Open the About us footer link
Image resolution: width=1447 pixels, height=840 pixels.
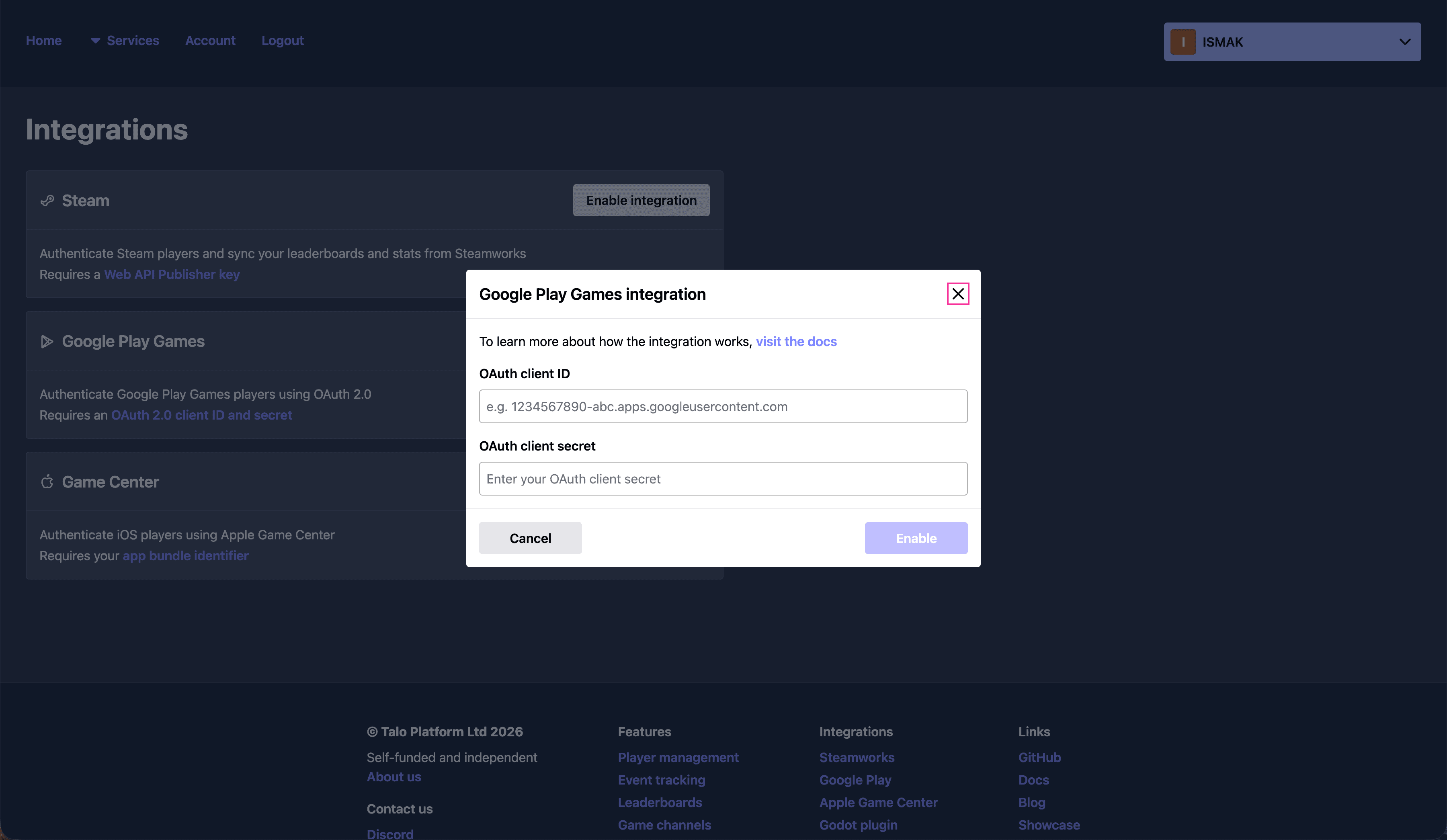pyautogui.click(x=394, y=777)
